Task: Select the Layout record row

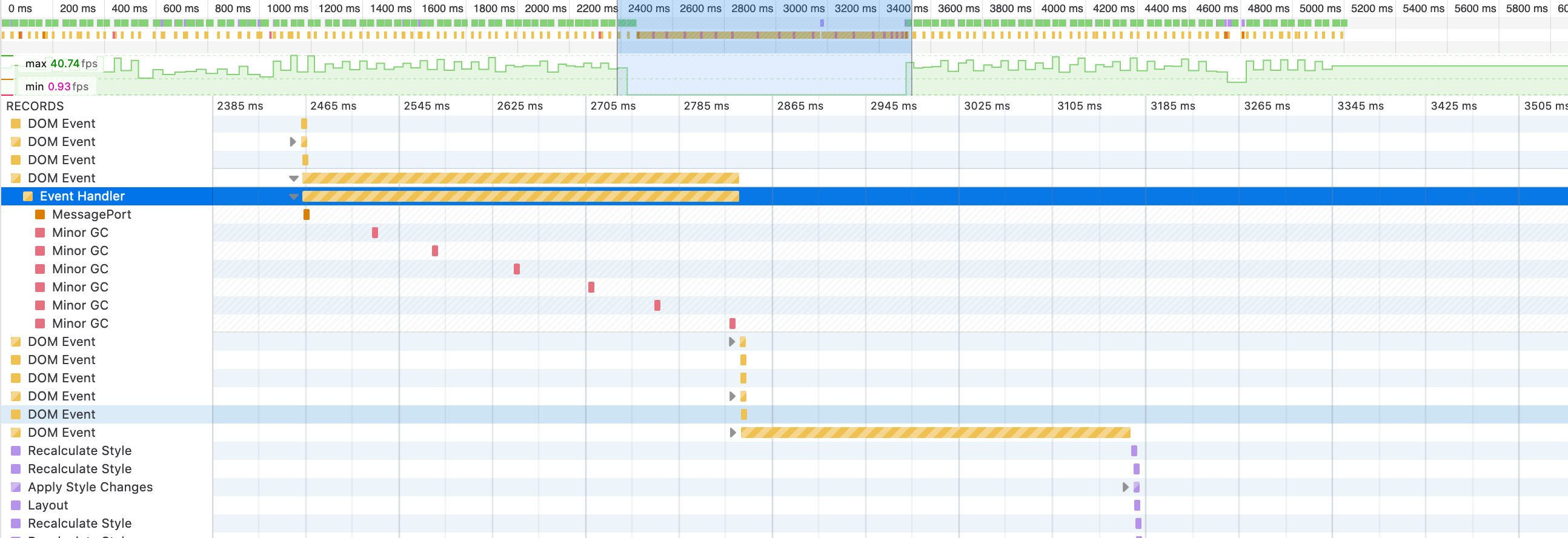Action: (784, 505)
